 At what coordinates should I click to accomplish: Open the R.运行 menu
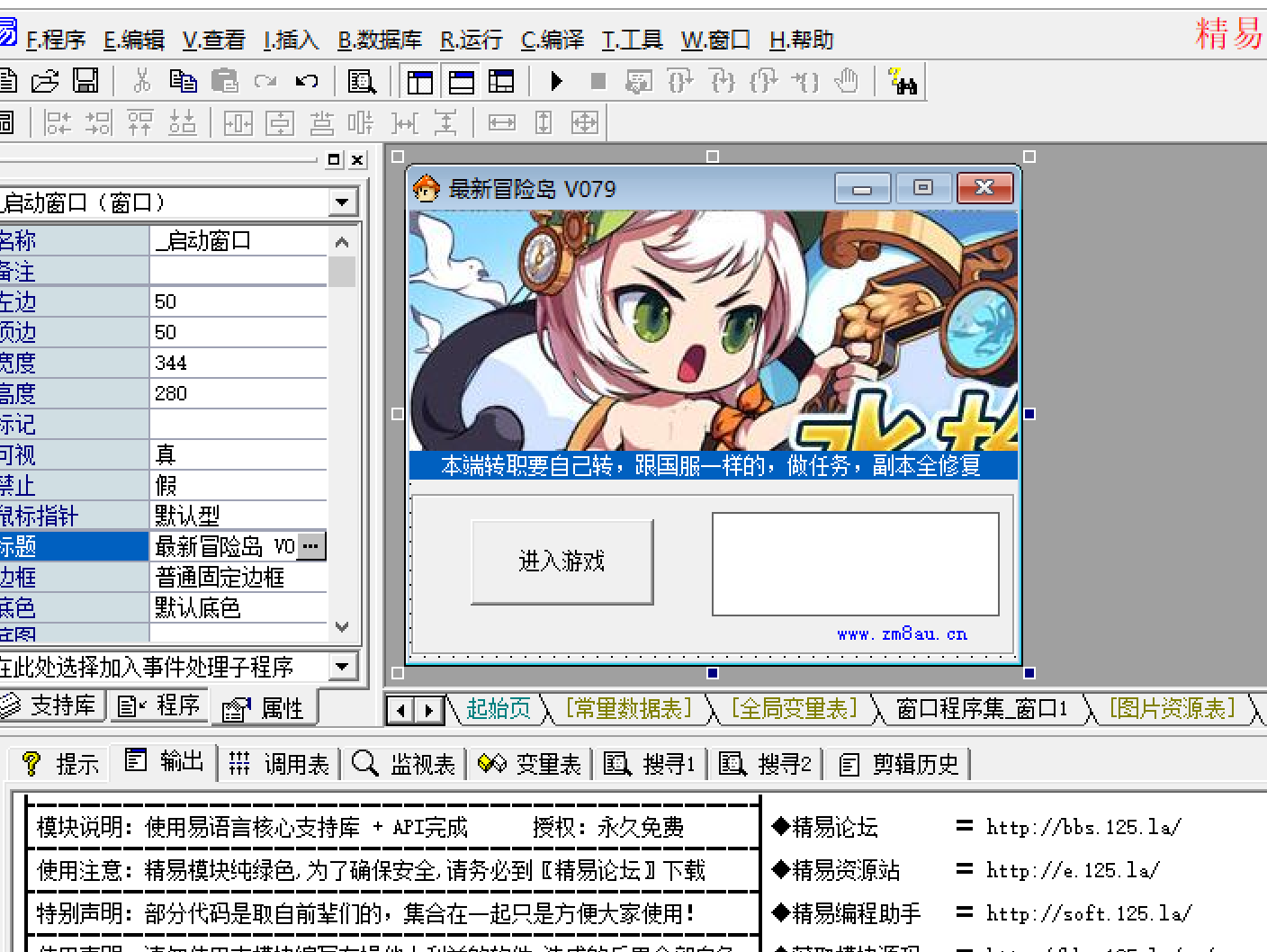click(472, 40)
